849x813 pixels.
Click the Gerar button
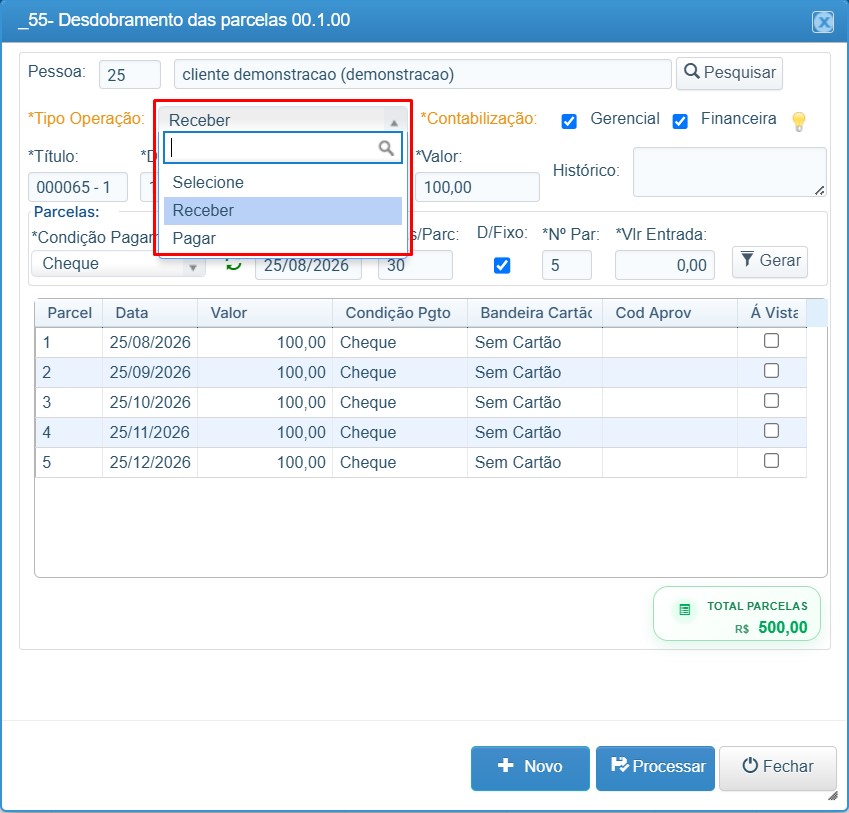769,261
